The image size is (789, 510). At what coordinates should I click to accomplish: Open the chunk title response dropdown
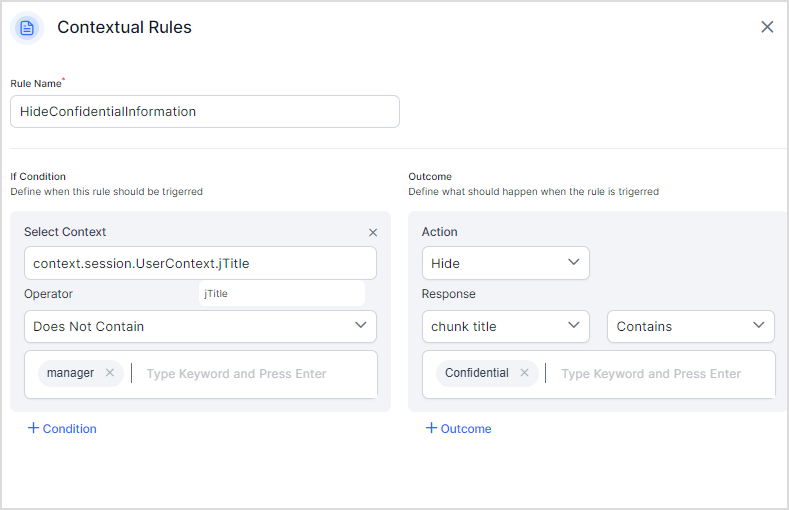click(x=505, y=326)
